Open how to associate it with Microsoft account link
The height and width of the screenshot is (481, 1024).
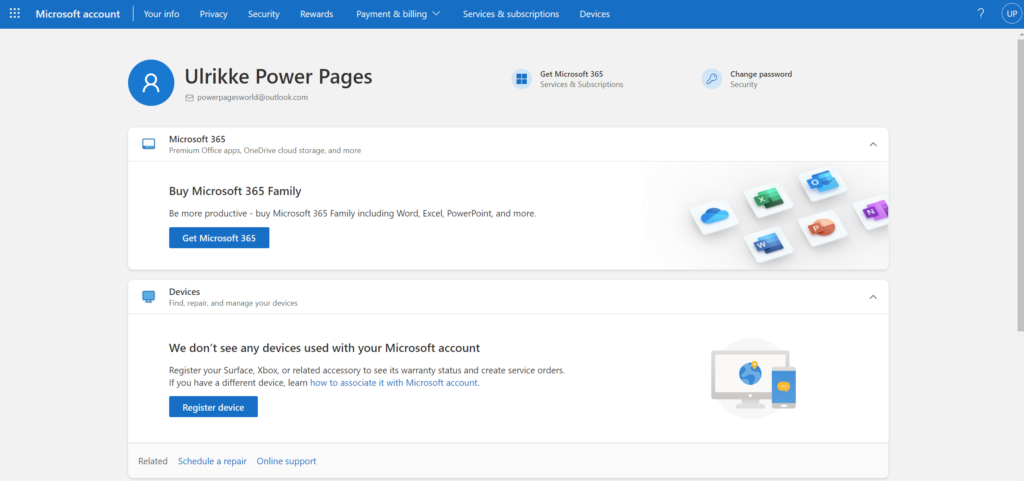[394, 382]
